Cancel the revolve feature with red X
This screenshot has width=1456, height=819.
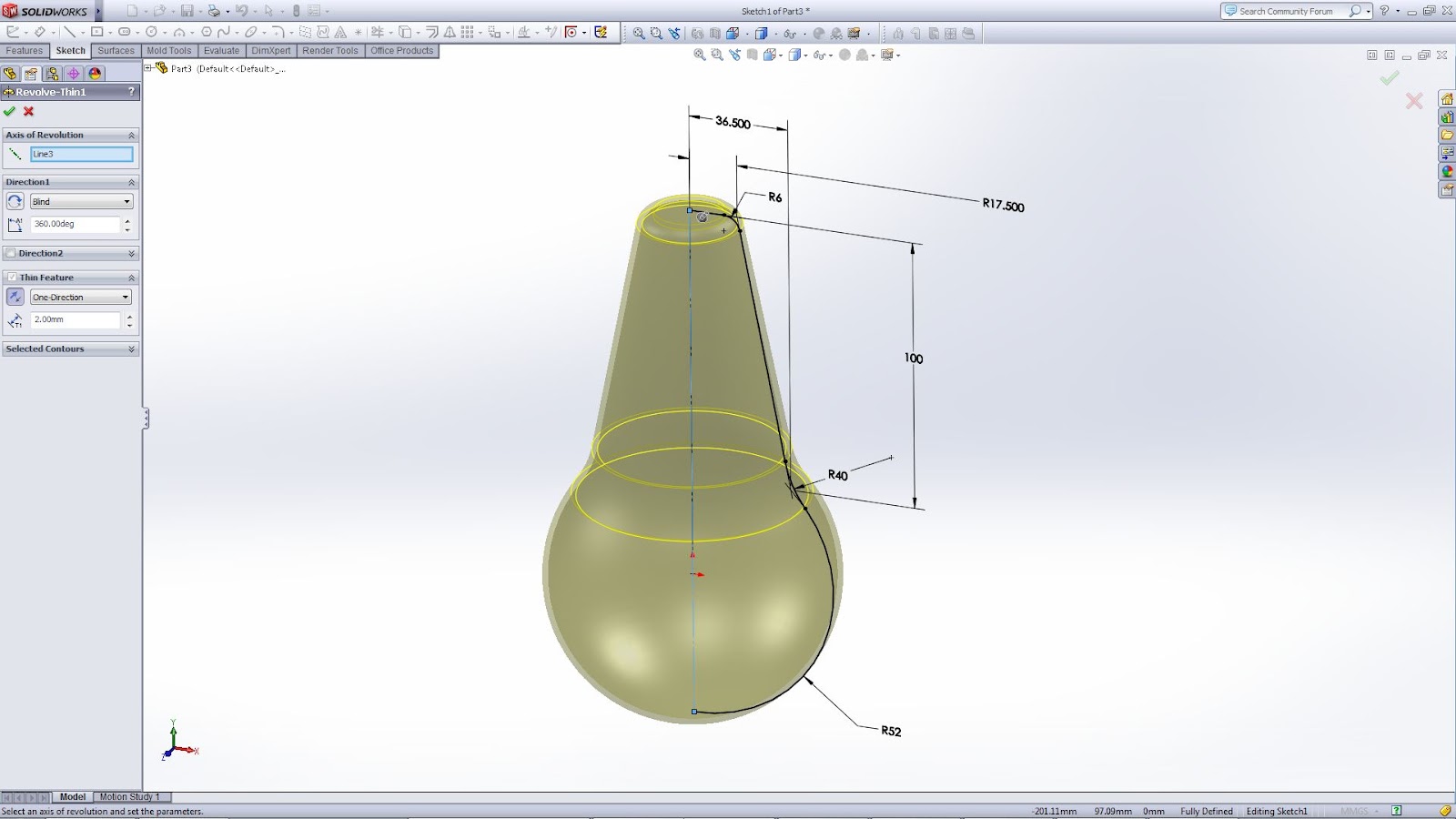(28, 112)
